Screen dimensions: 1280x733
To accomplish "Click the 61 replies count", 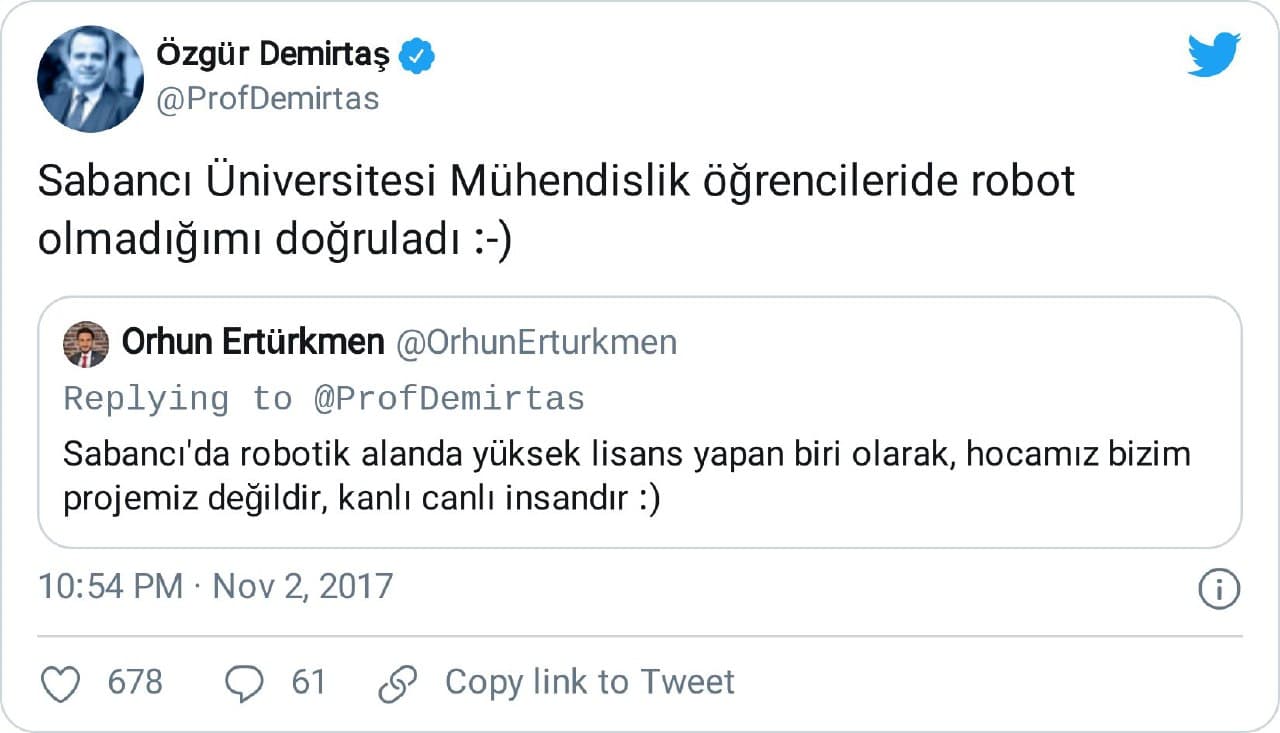I will [x=308, y=682].
